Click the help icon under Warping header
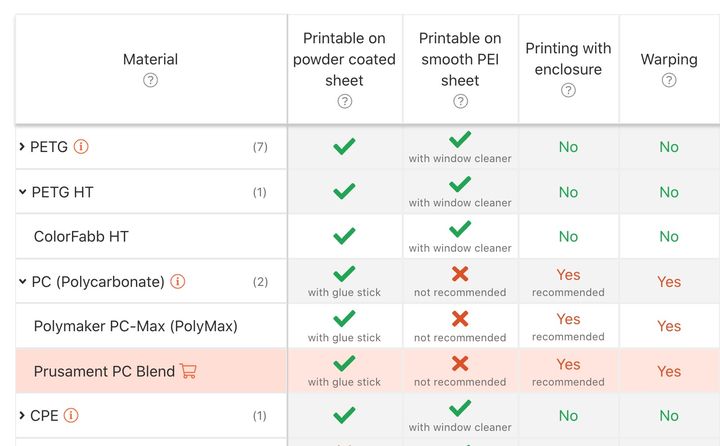Viewport: 720px width, 446px height. point(669,81)
